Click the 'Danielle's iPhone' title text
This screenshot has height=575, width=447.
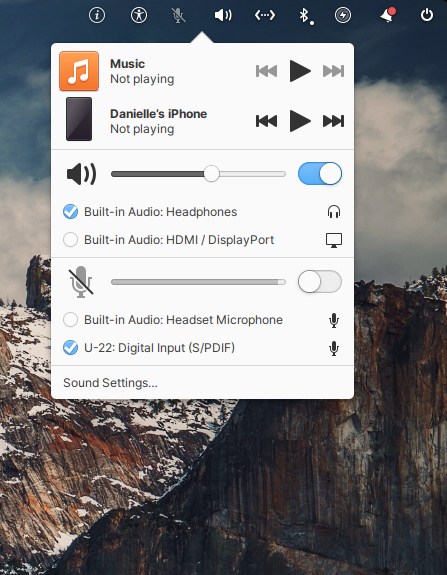tap(158, 114)
